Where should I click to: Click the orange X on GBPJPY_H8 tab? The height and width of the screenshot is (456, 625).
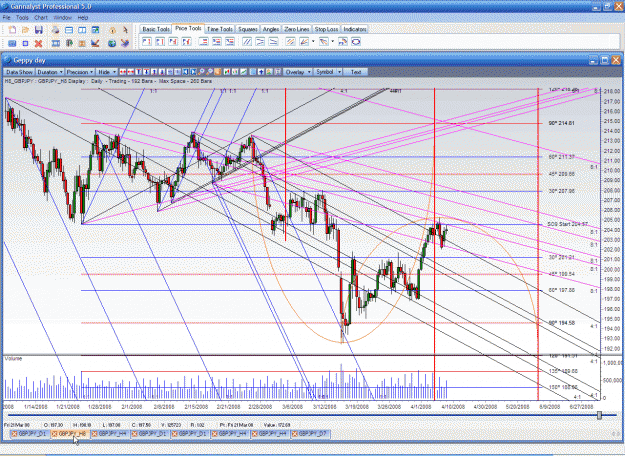55,434
